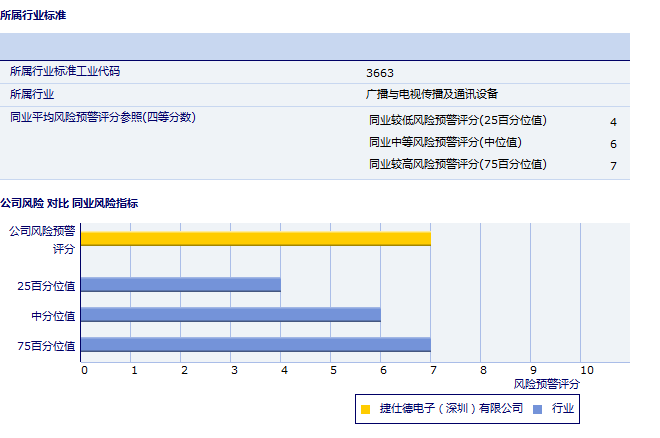Click the 风险预警评分 x-axis title

tap(546, 384)
